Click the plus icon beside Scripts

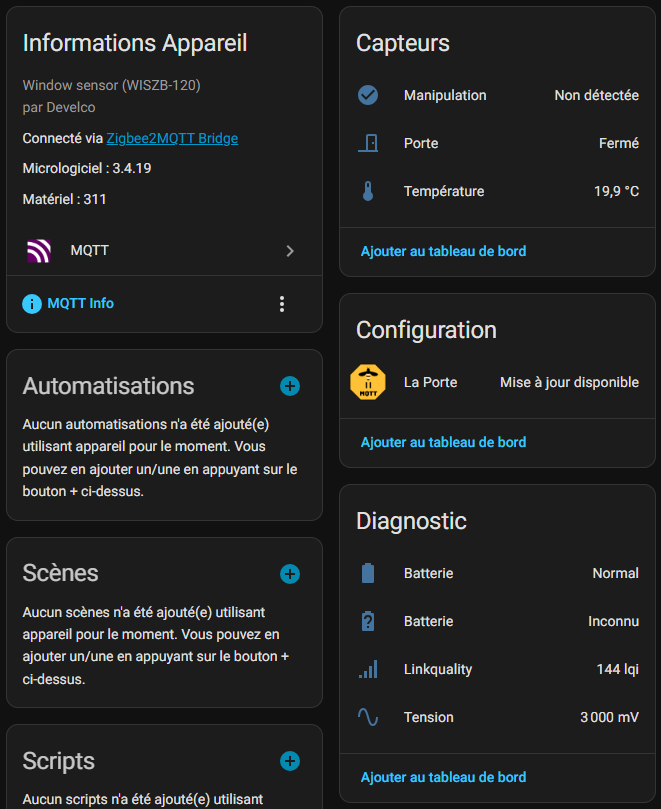(289, 761)
